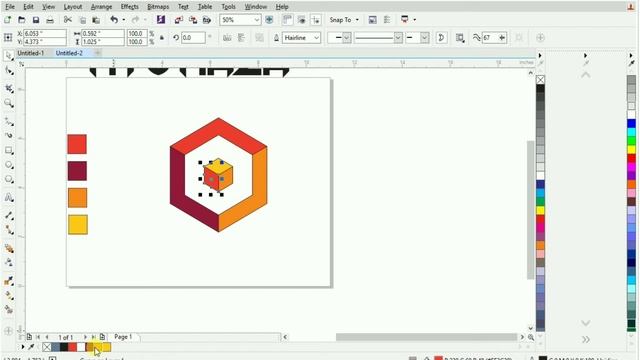The height and width of the screenshot is (360, 640).
Task: Select the Polygon tool
Action: click(x=9, y=180)
